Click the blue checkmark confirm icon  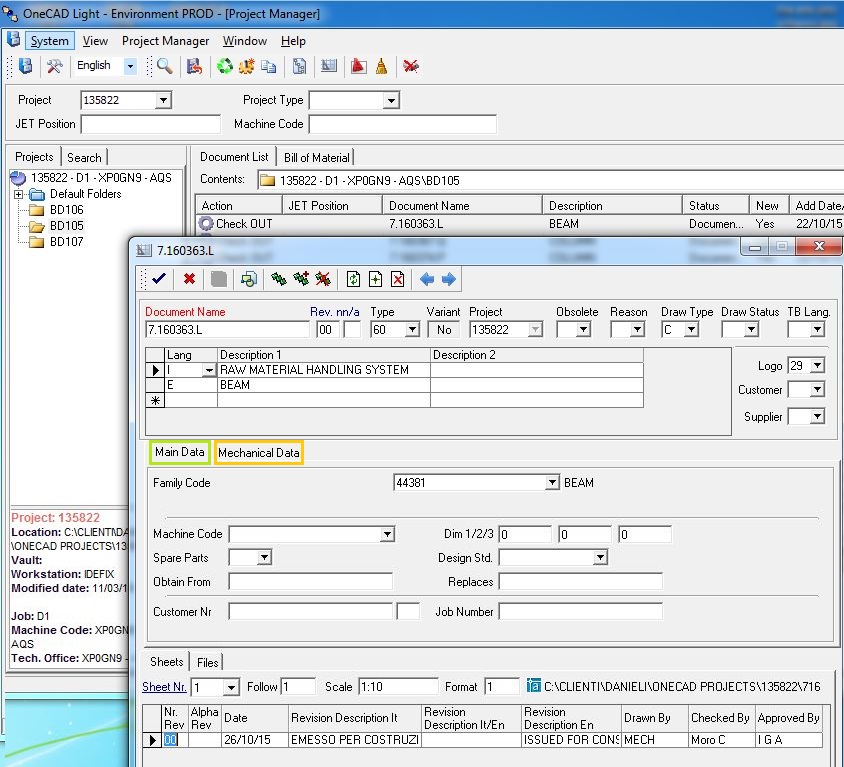pyautogui.click(x=158, y=279)
